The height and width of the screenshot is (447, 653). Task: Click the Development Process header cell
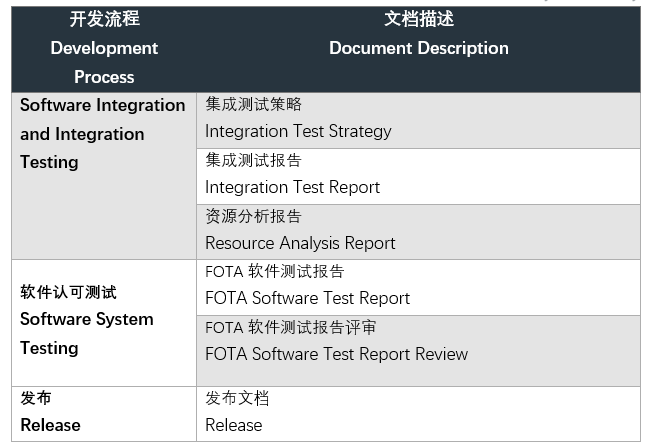click(104, 49)
